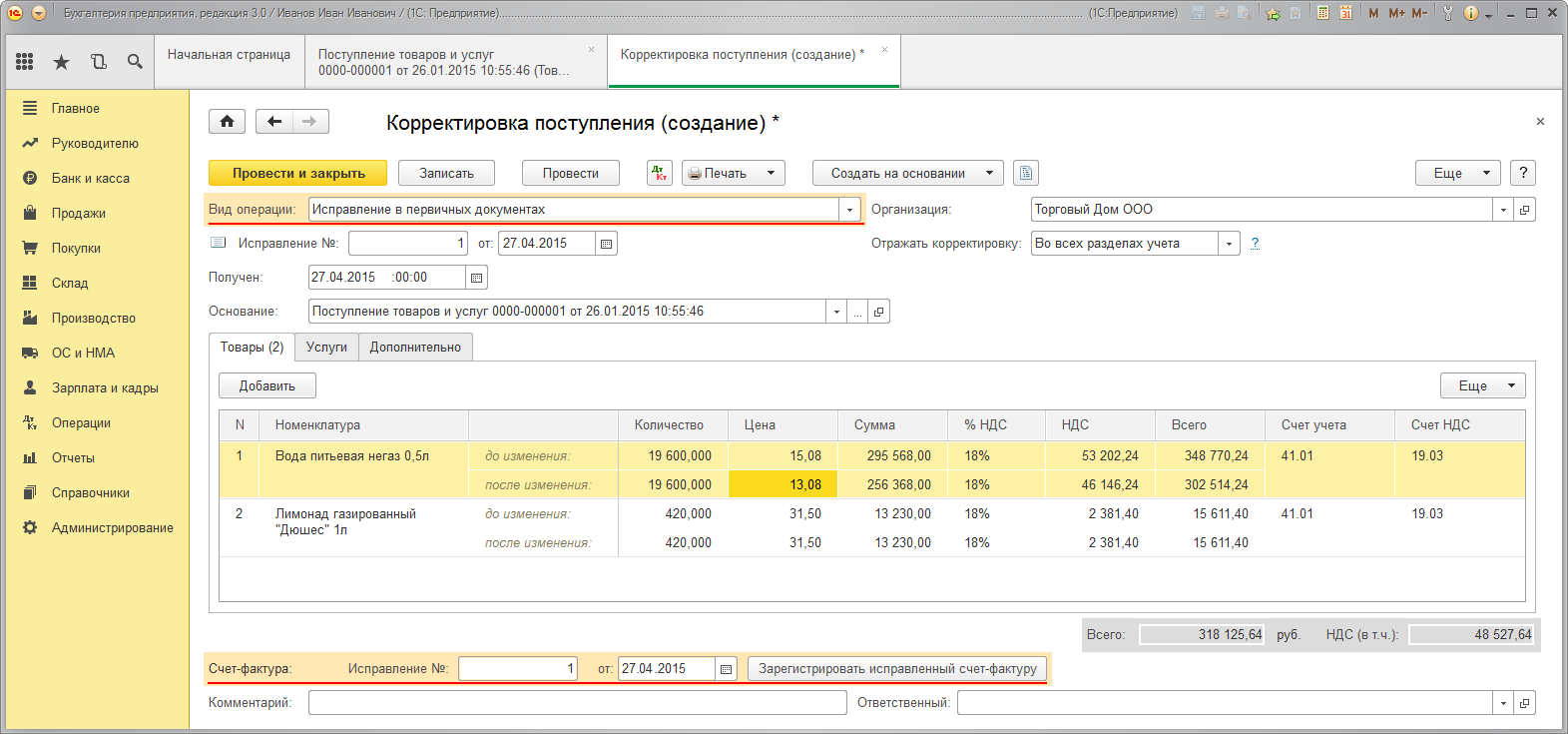
Task: Expand the Отражать корректировку dropdown
Action: [1229, 244]
